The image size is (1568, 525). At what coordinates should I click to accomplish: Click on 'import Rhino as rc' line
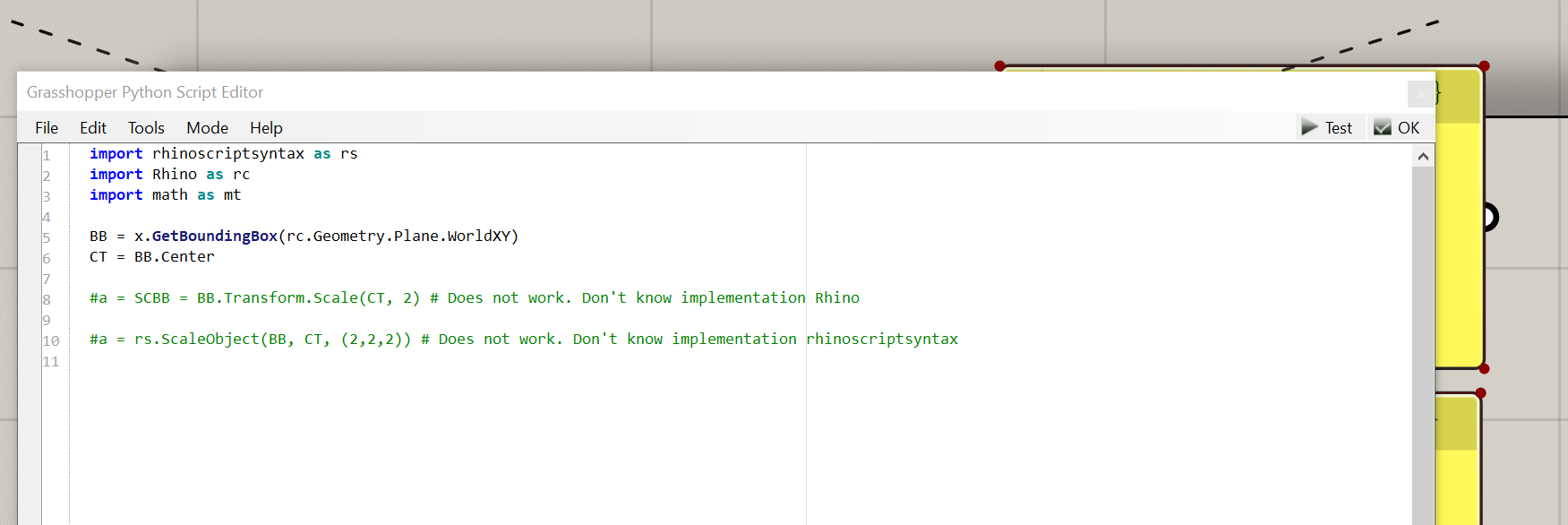pyautogui.click(x=170, y=175)
